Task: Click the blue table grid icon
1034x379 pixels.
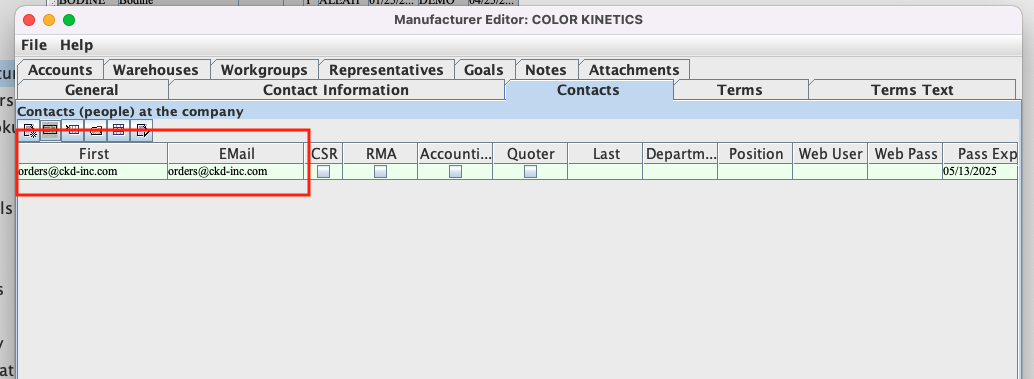Action: 118,131
